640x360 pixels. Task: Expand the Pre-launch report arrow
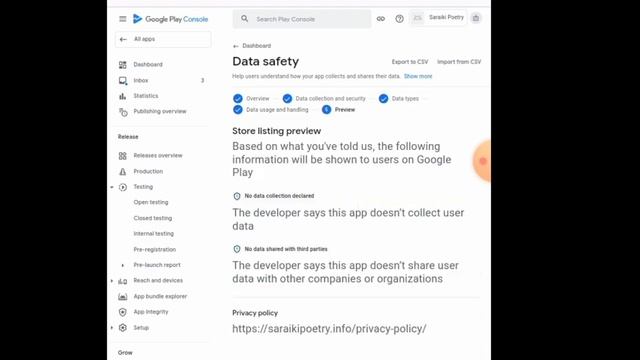point(122,265)
